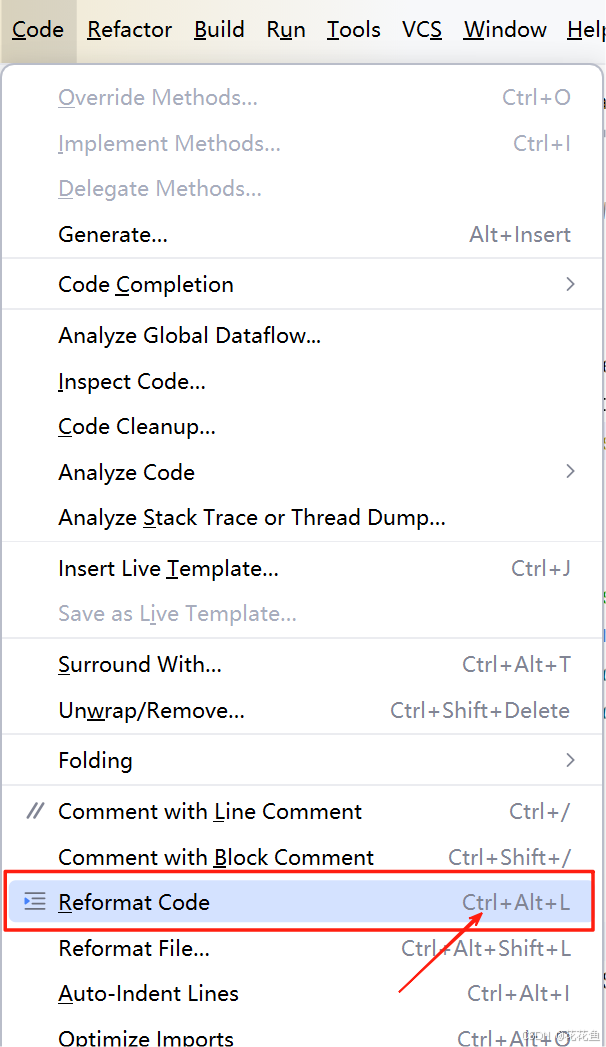Click Reformat File

coord(134,948)
